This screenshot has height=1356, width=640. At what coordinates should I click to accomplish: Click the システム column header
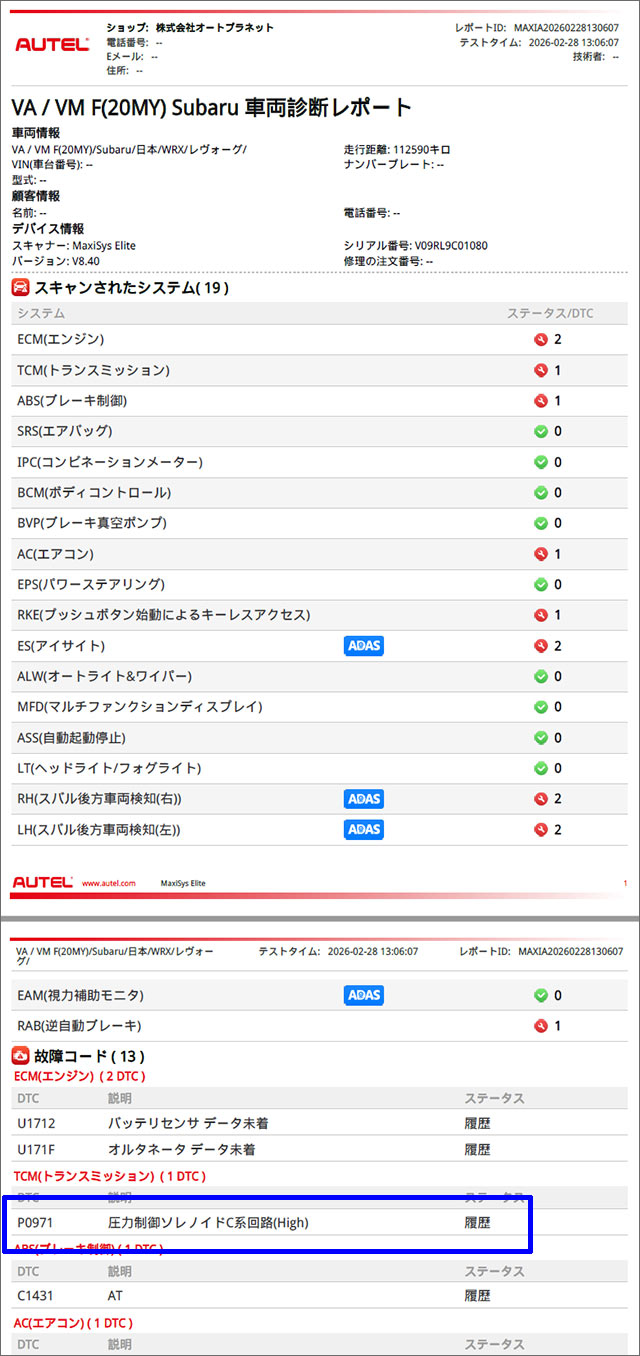pos(41,313)
